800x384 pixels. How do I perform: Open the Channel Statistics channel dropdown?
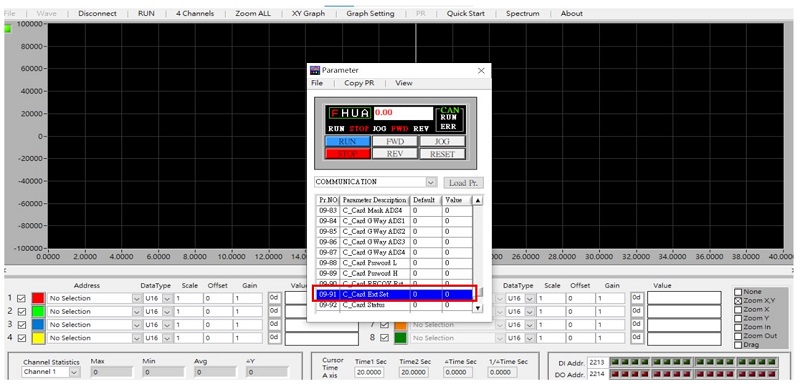pos(74,372)
